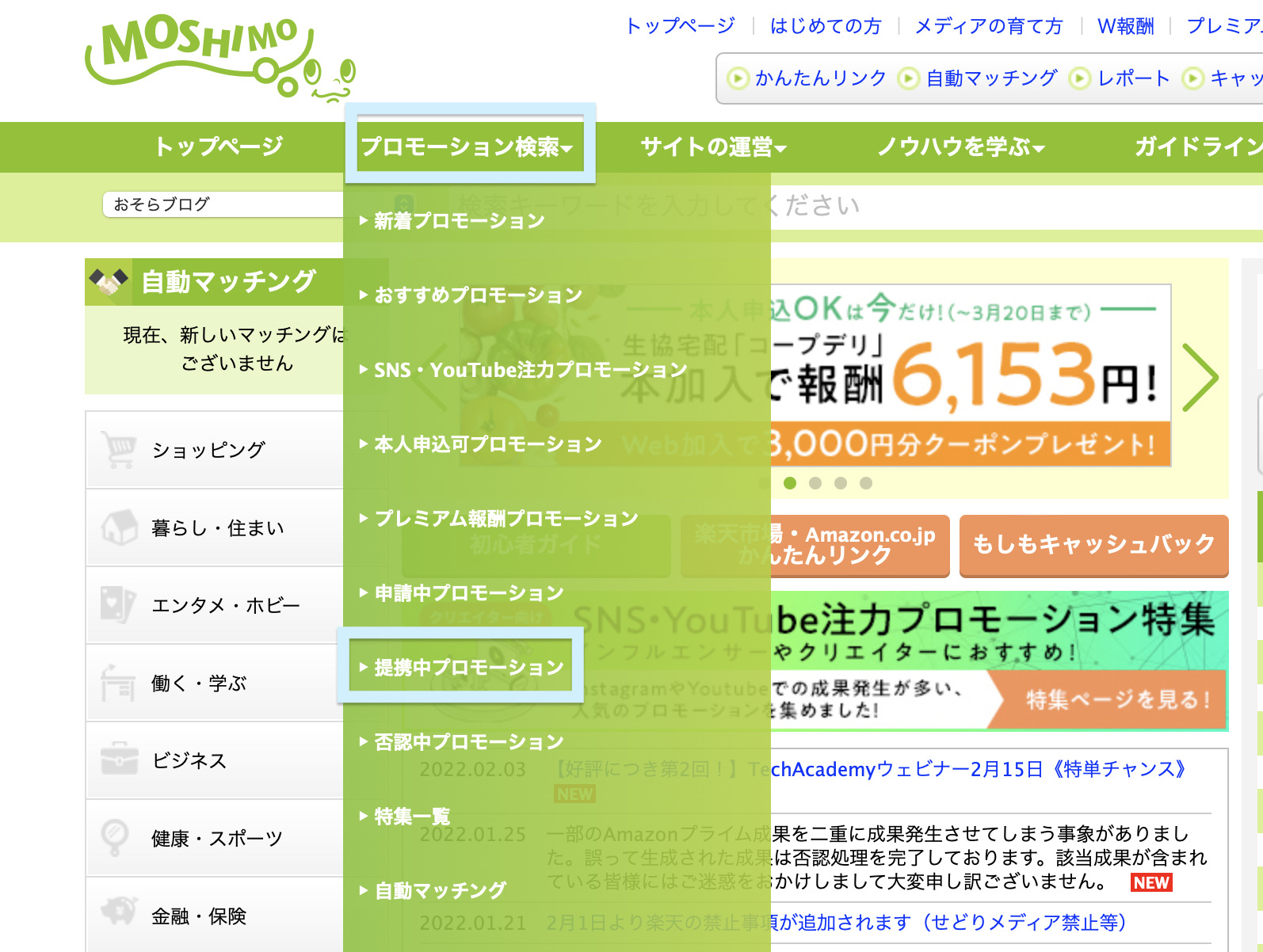Click the play icon beside かんたんリンク
This screenshot has height=952, width=1263.
click(x=738, y=78)
